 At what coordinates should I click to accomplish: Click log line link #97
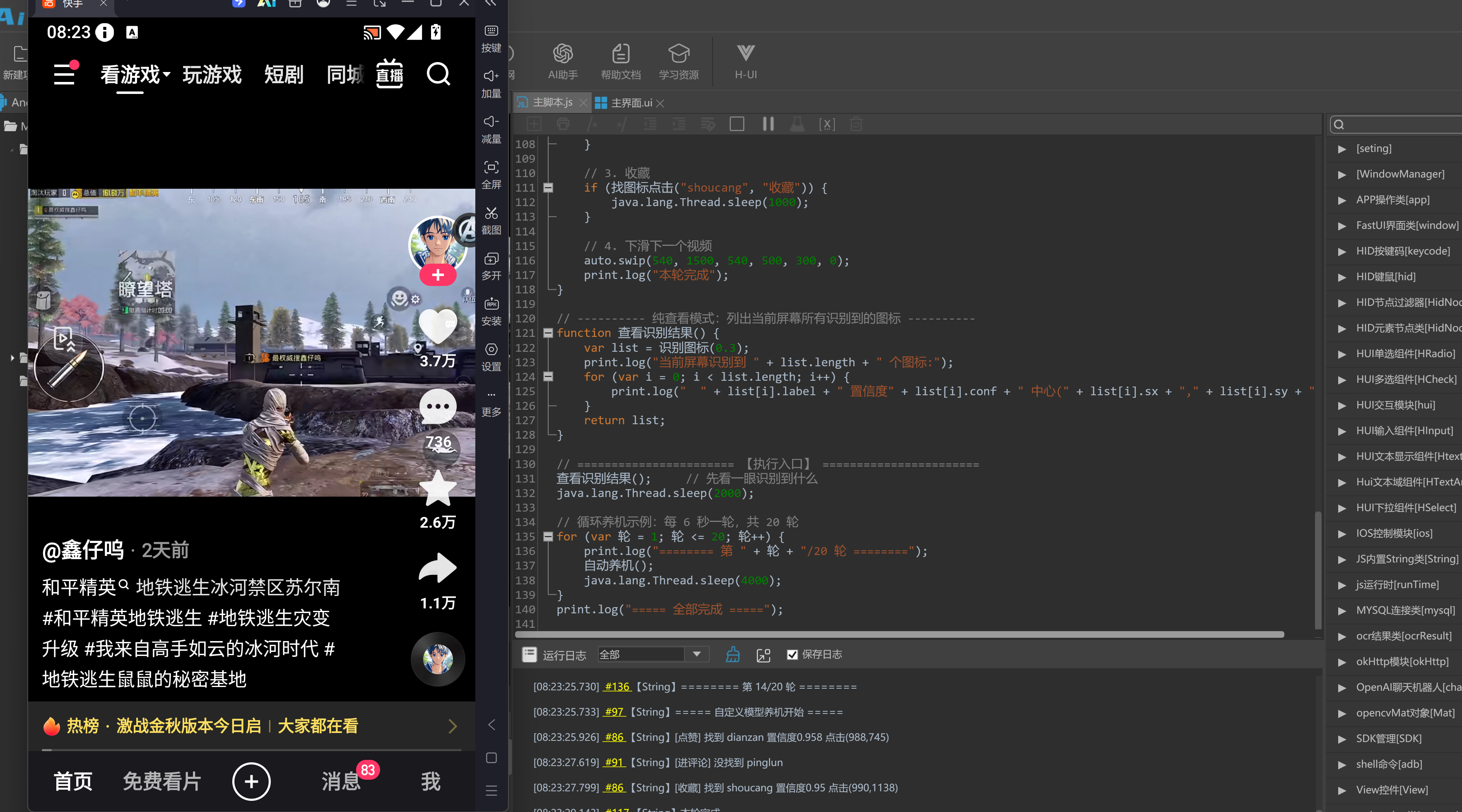(x=614, y=711)
